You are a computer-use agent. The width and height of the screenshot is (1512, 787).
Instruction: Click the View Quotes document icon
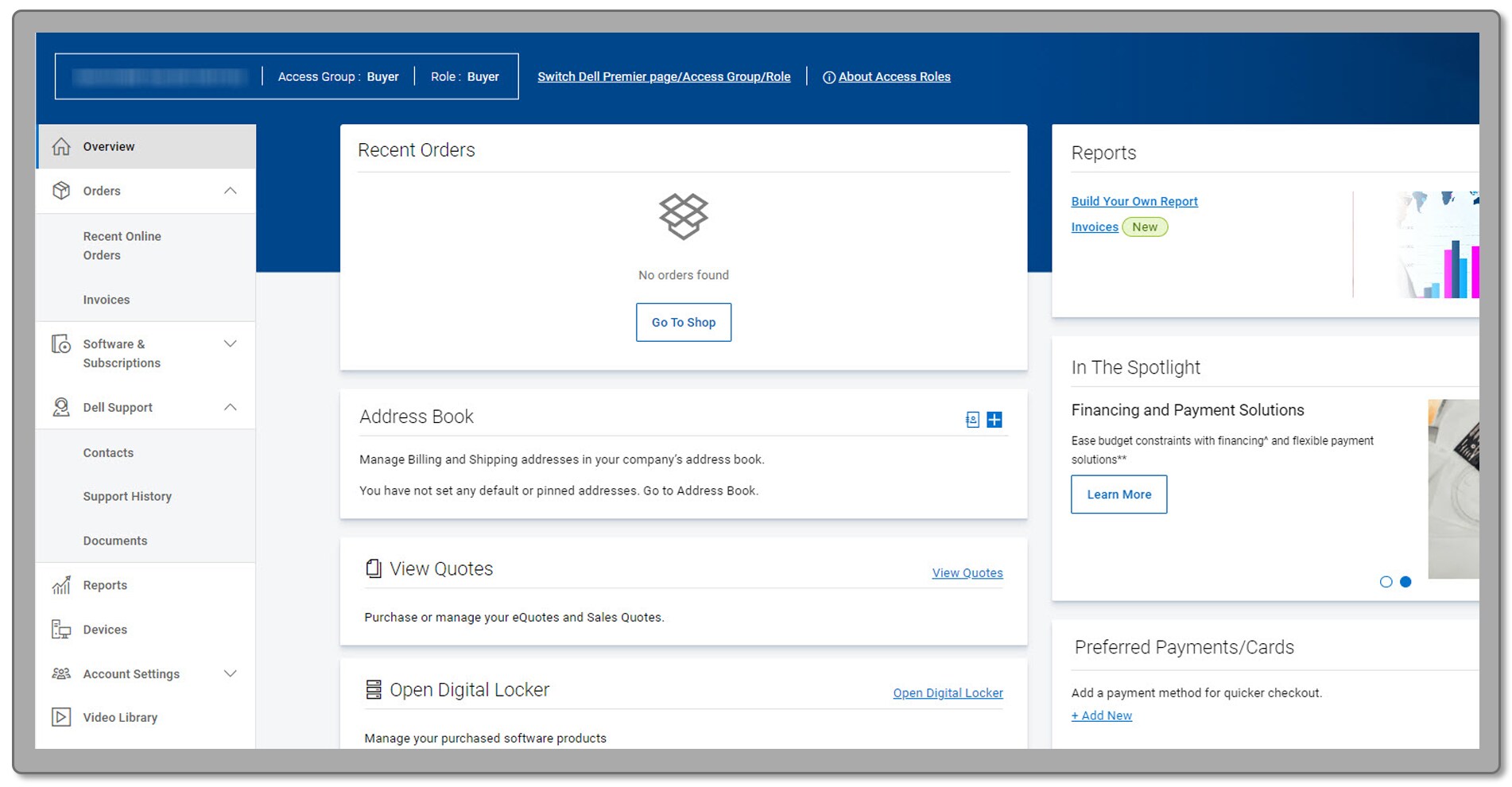(x=373, y=568)
